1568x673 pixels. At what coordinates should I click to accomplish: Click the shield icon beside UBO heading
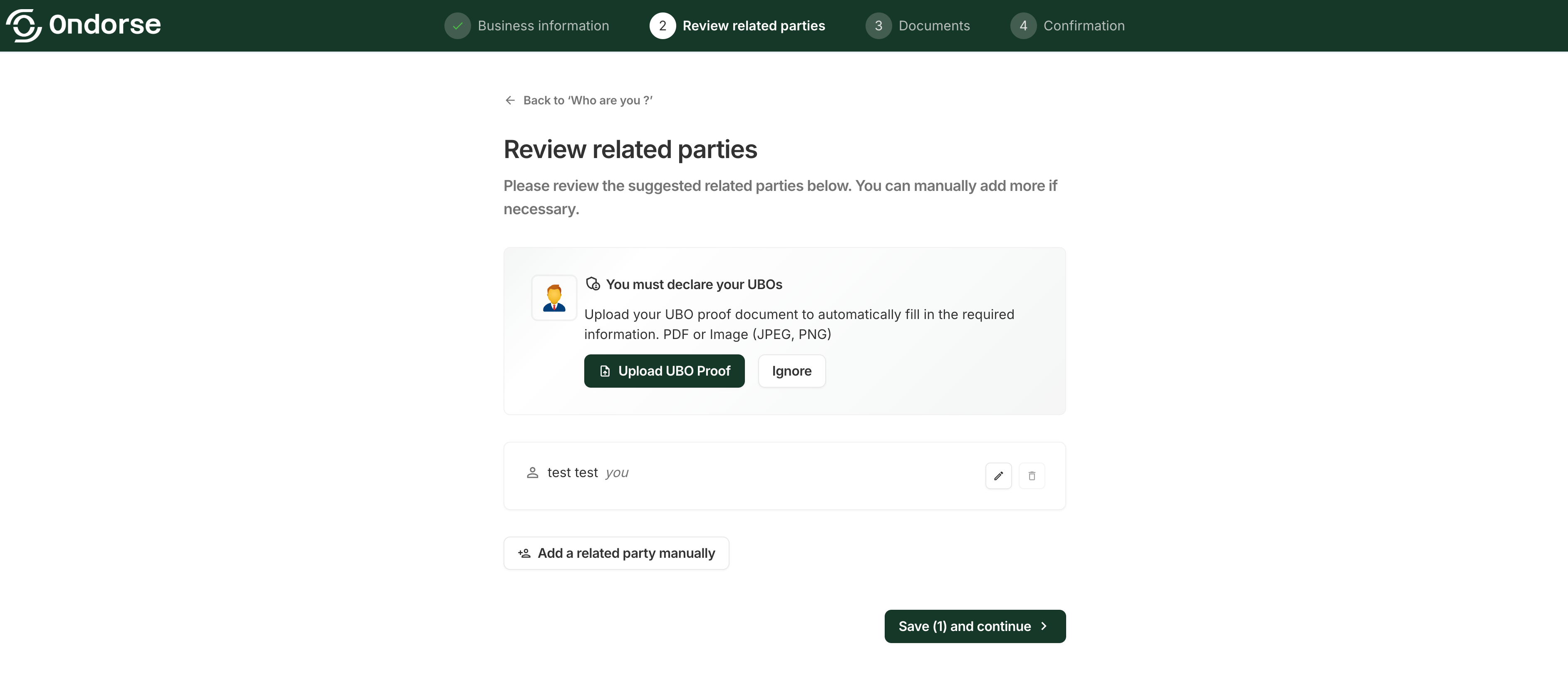592,284
